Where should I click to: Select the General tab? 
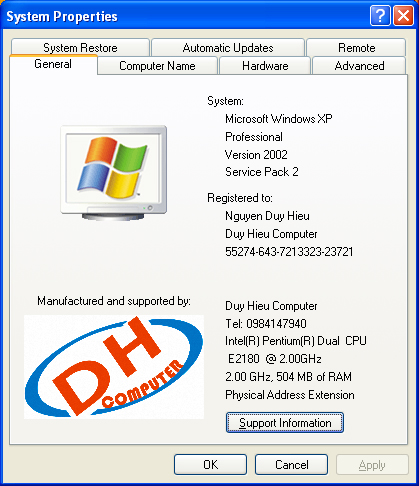pyautogui.click(x=53, y=64)
